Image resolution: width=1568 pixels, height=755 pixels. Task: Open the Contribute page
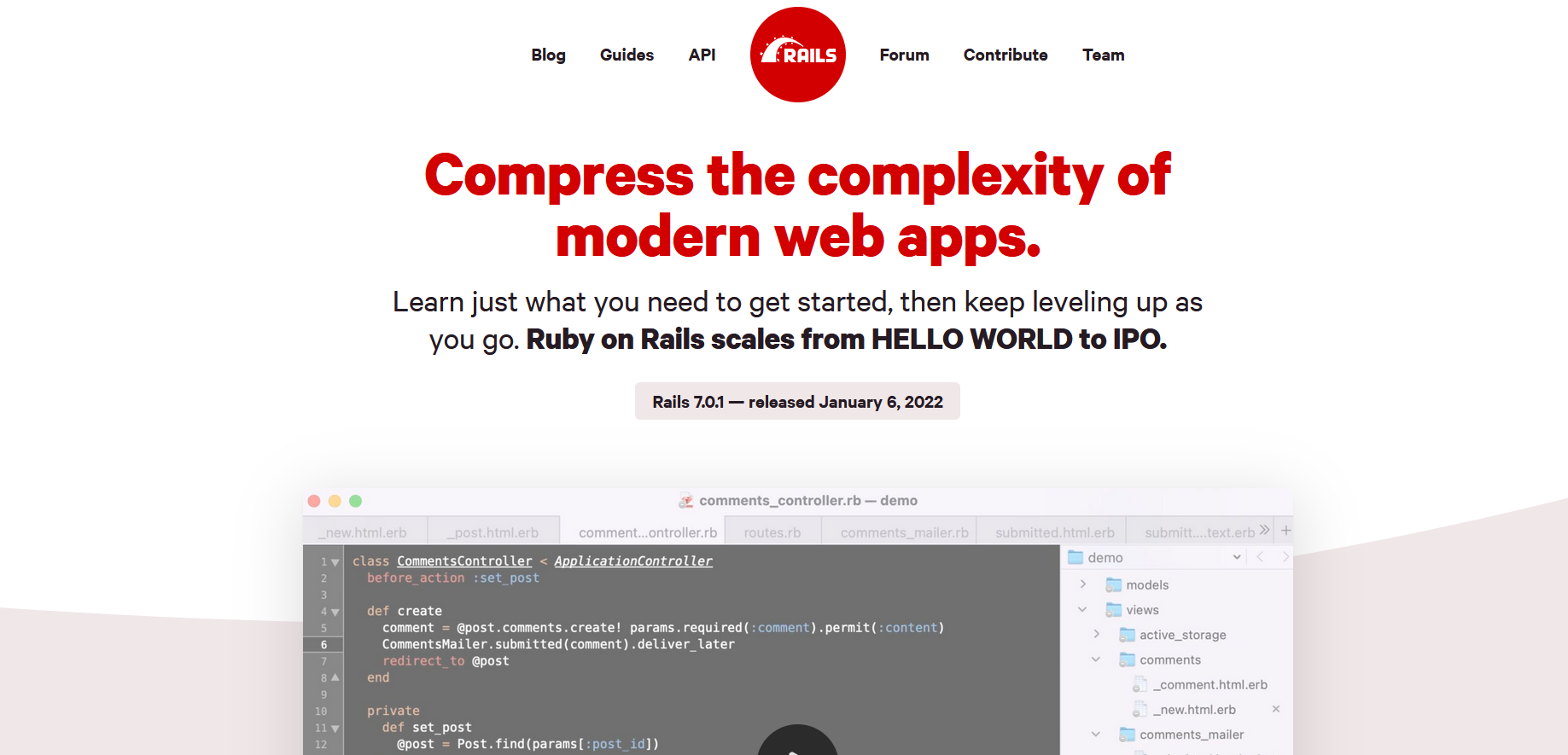(x=1006, y=55)
